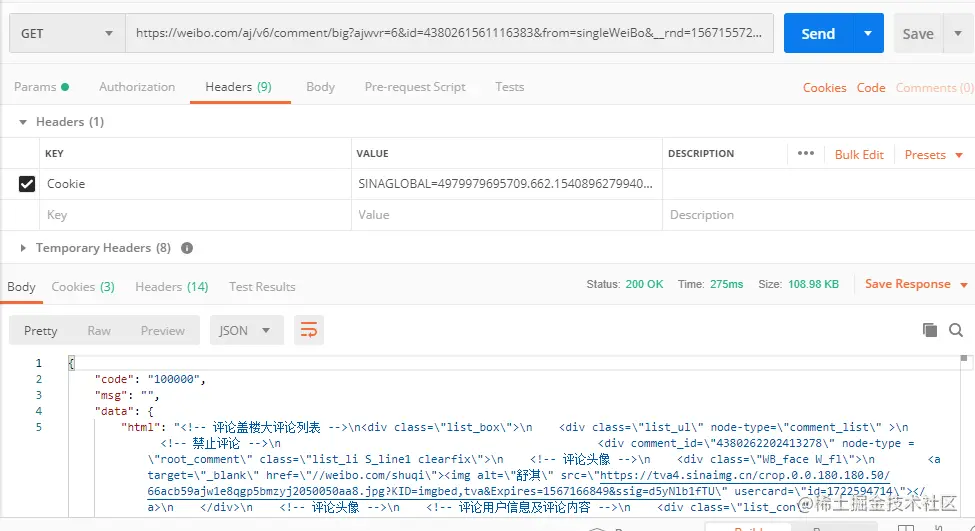Click the Temporary Headers info icon
975x531 pixels.
click(187, 248)
